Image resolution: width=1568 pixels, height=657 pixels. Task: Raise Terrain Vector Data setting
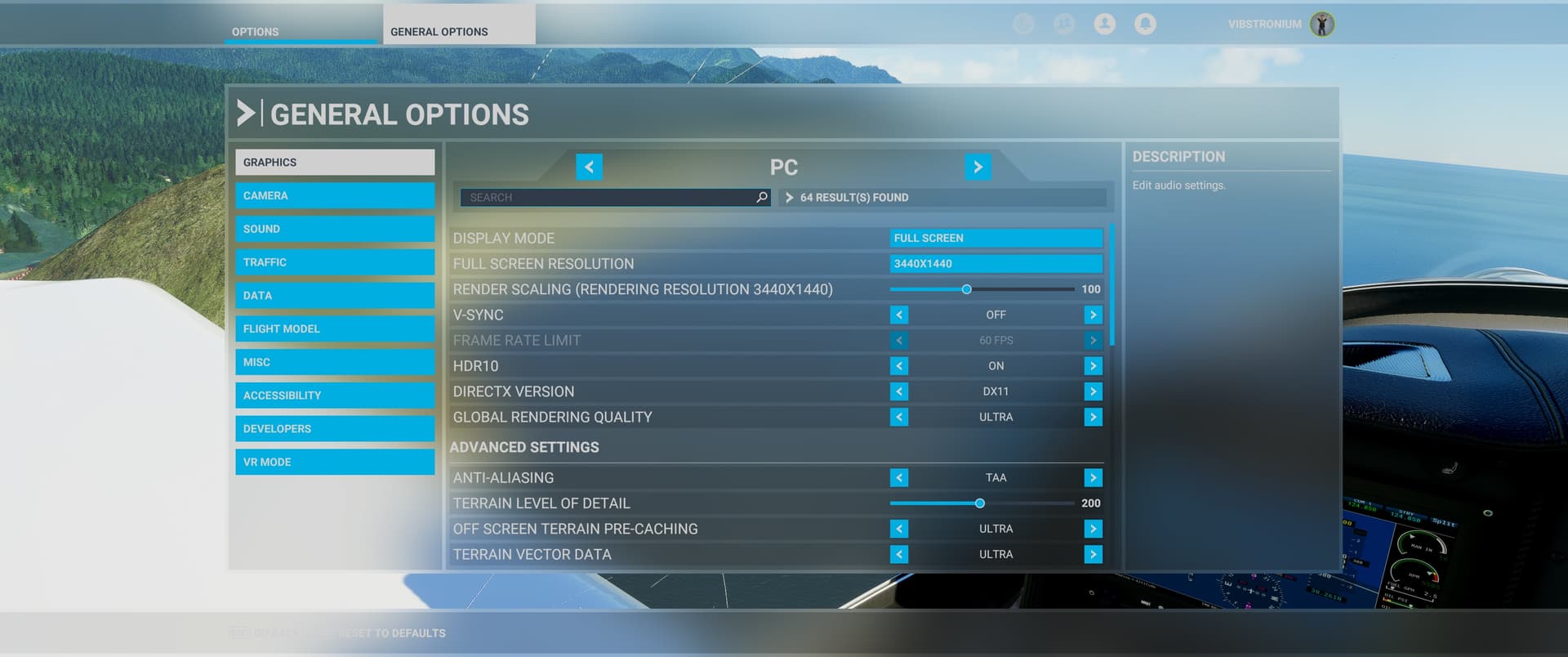pyautogui.click(x=1093, y=554)
